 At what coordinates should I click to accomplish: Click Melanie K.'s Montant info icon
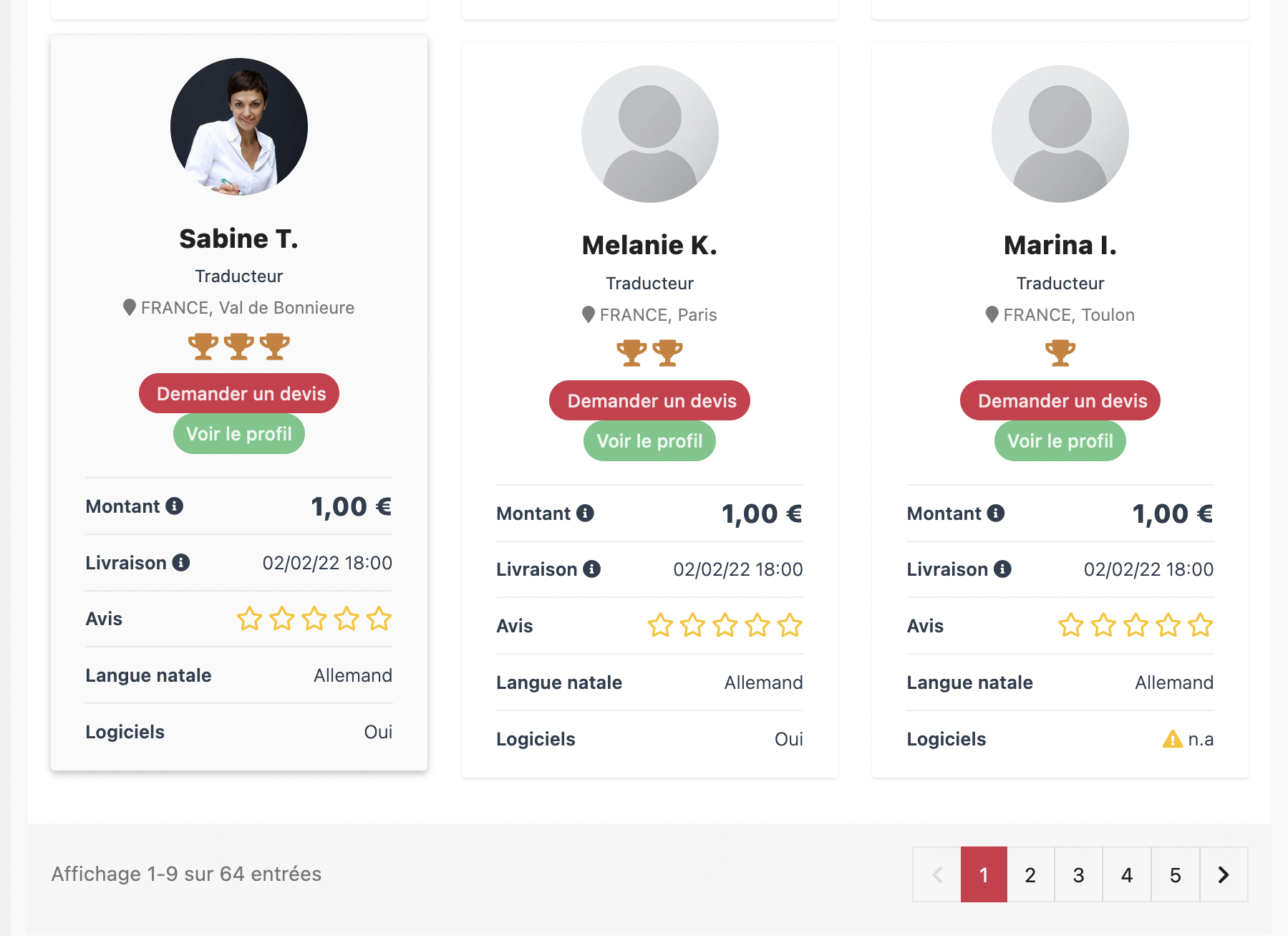[585, 513]
